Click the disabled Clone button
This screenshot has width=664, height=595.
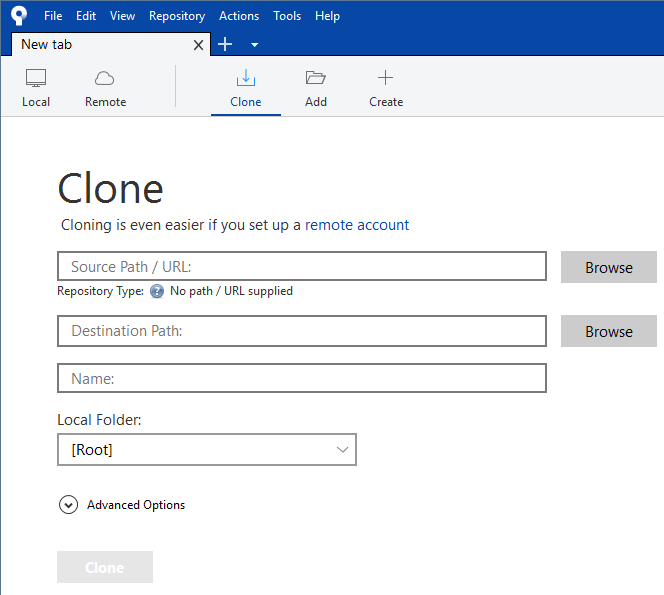(105, 567)
